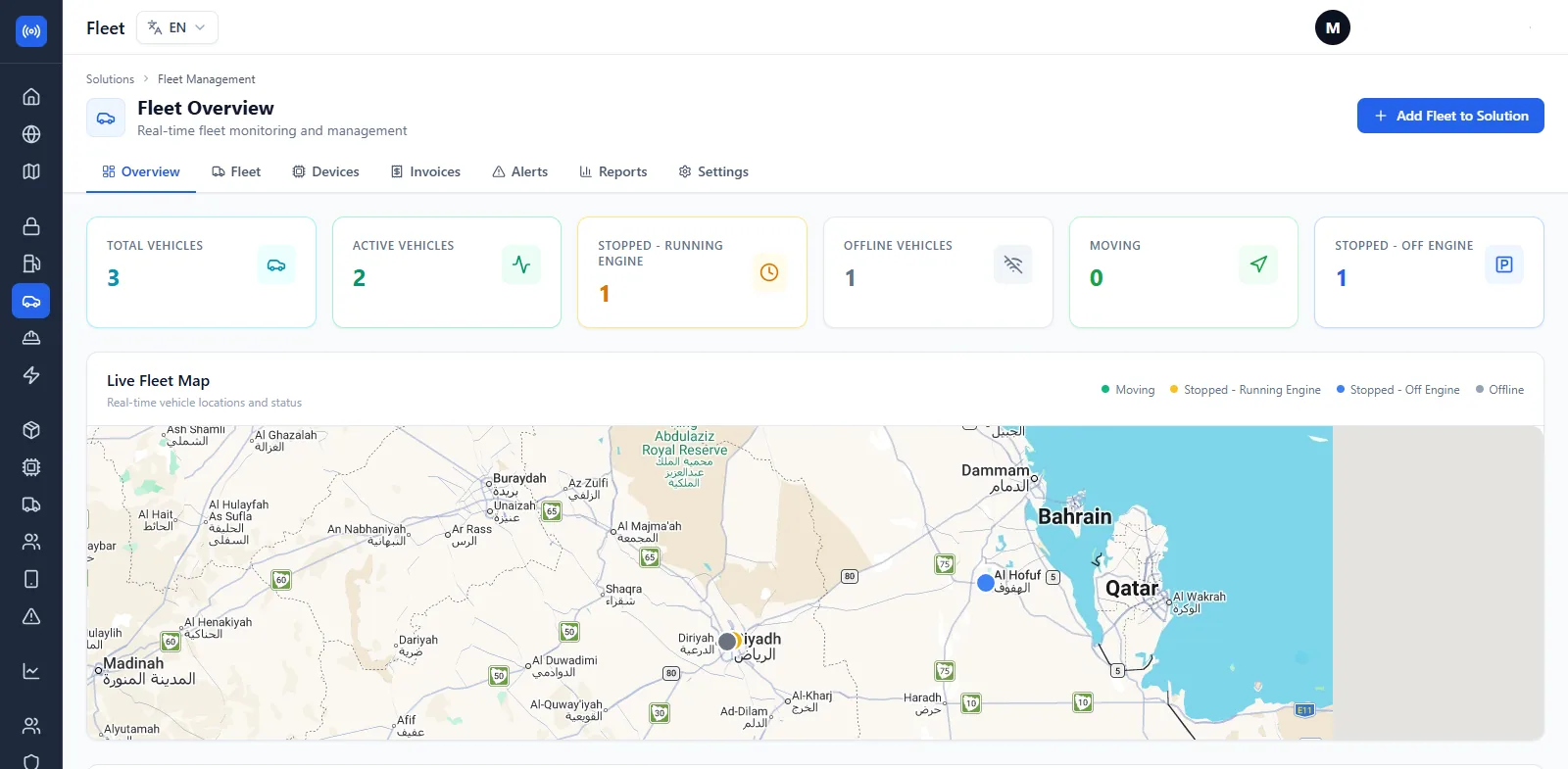Click the Fleet Management breadcrumb
This screenshot has height=769, width=1568.
tap(207, 79)
